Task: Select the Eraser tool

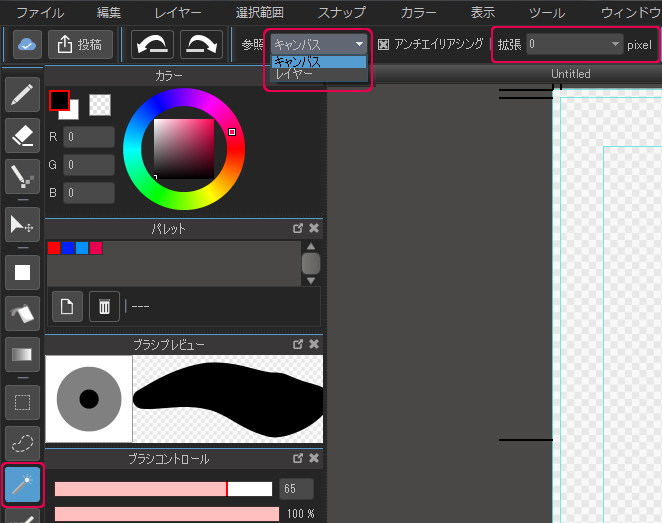Action: pos(22,135)
